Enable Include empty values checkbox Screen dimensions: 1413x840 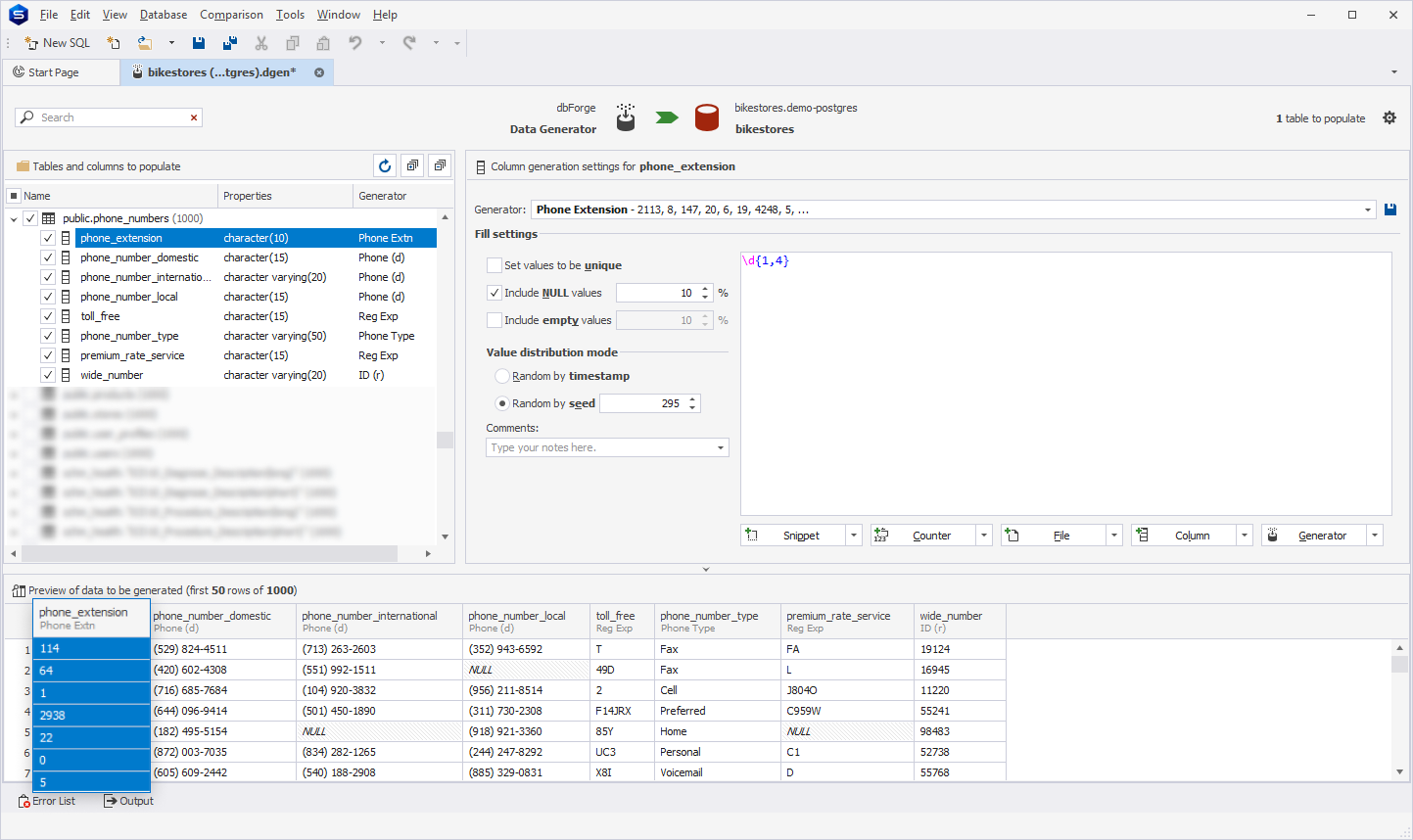pyautogui.click(x=495, y=320)
